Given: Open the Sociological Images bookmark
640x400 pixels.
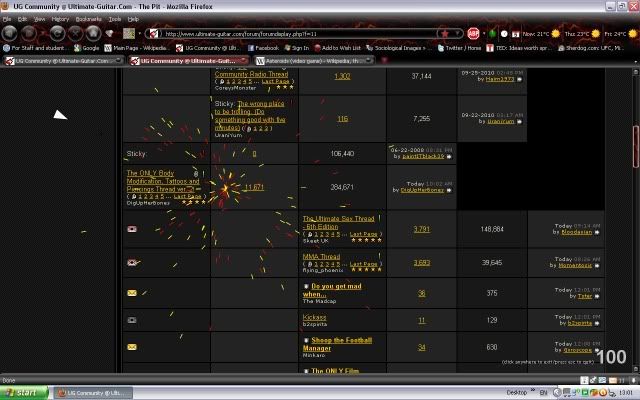Looking at the screenshot, I should pyautogui.click(x=399, y=48).
